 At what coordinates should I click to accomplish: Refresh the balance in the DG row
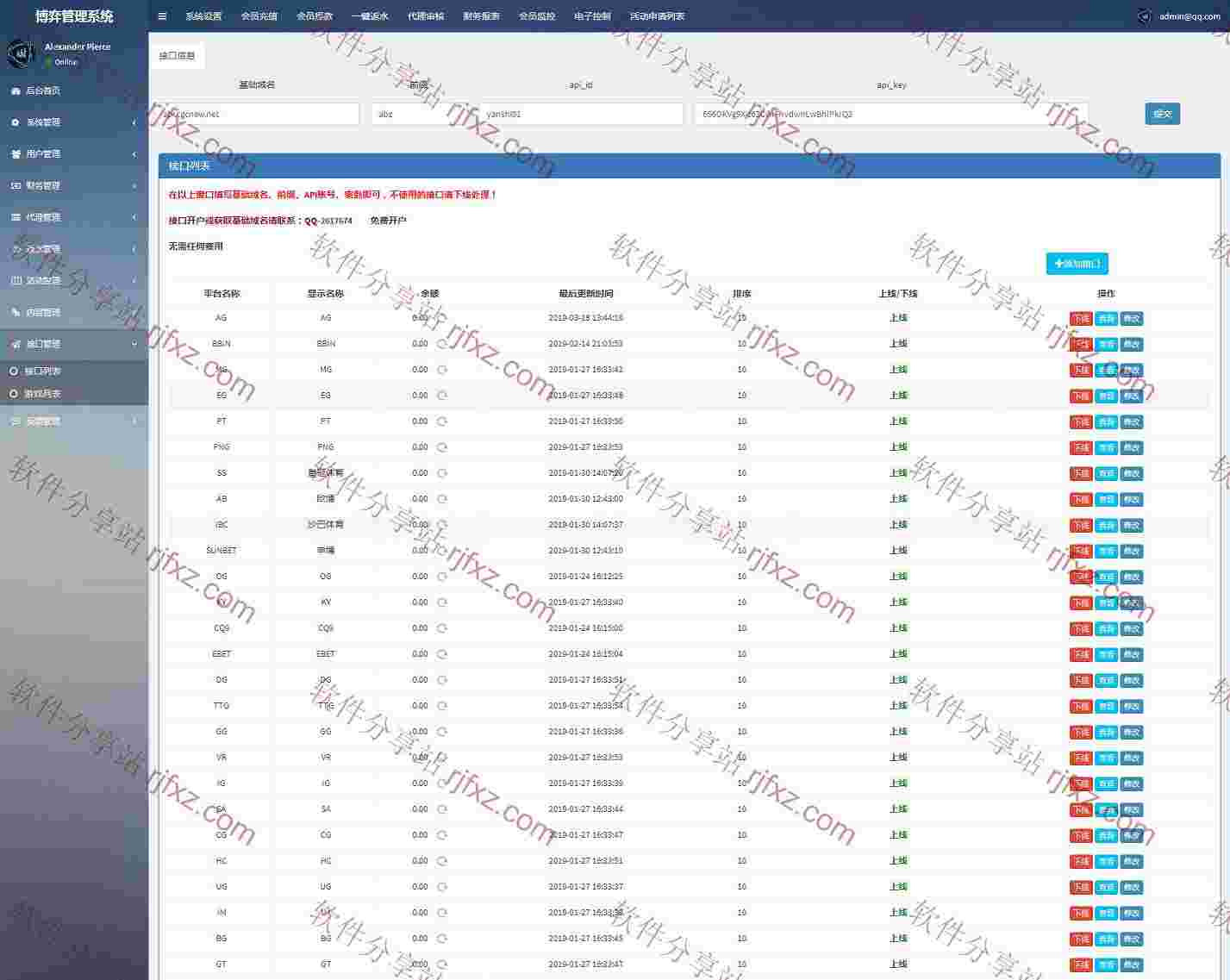[x=442, y=680]
